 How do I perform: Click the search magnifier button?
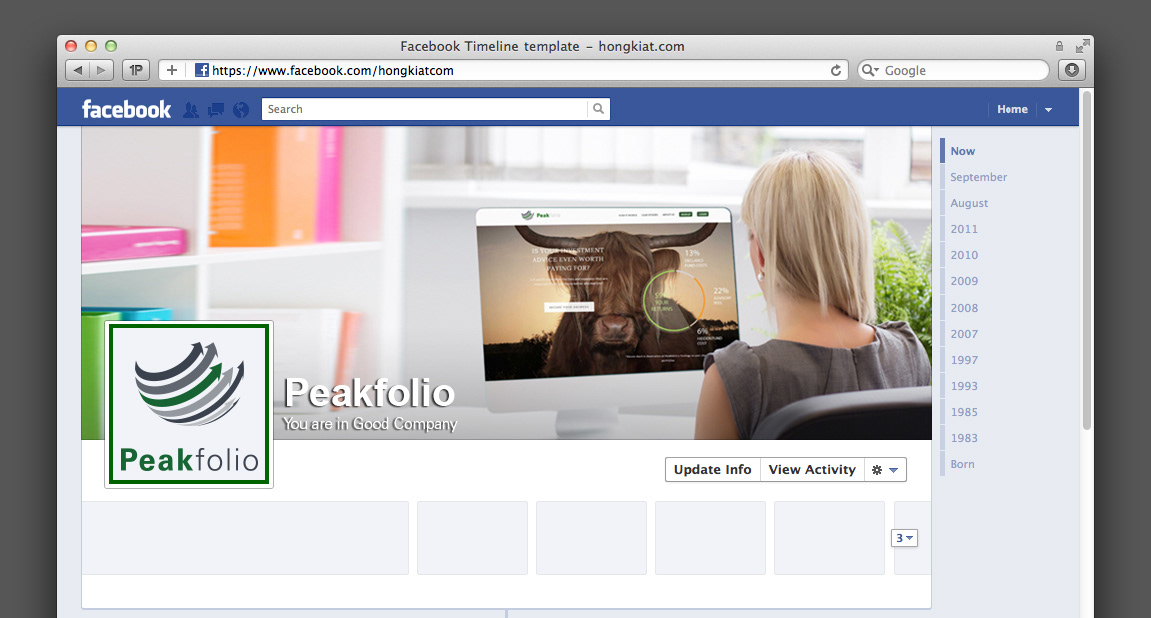tap(598, 109)
